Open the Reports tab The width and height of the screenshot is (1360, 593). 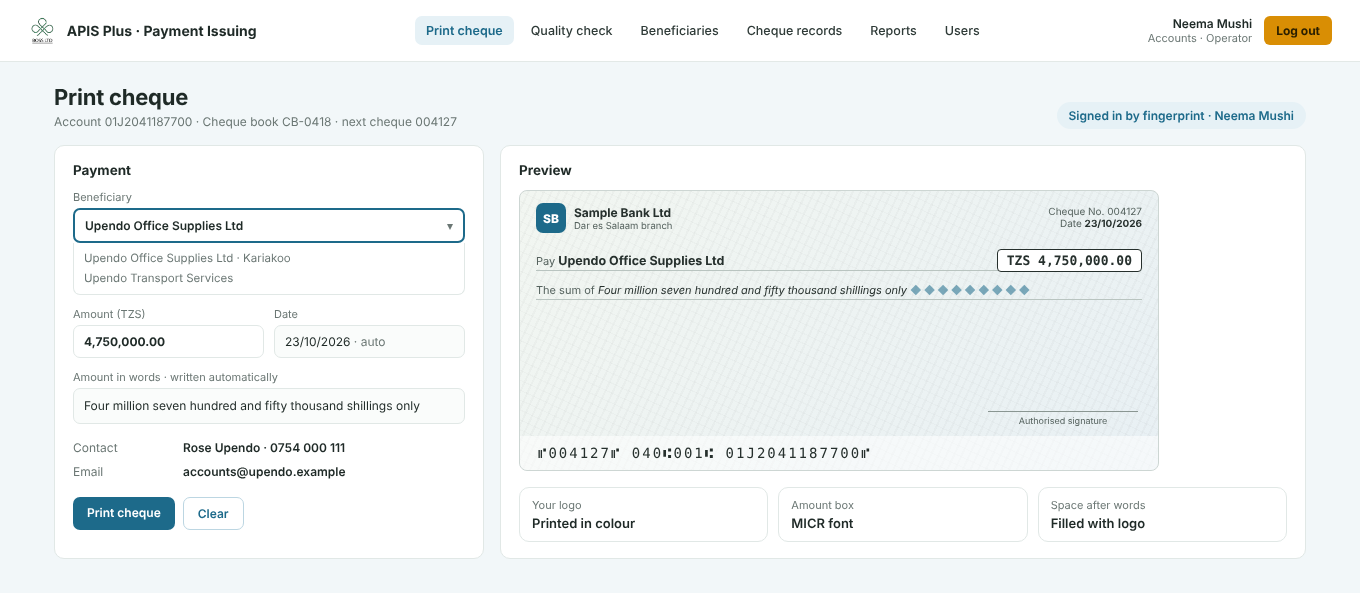coord(893,31)
